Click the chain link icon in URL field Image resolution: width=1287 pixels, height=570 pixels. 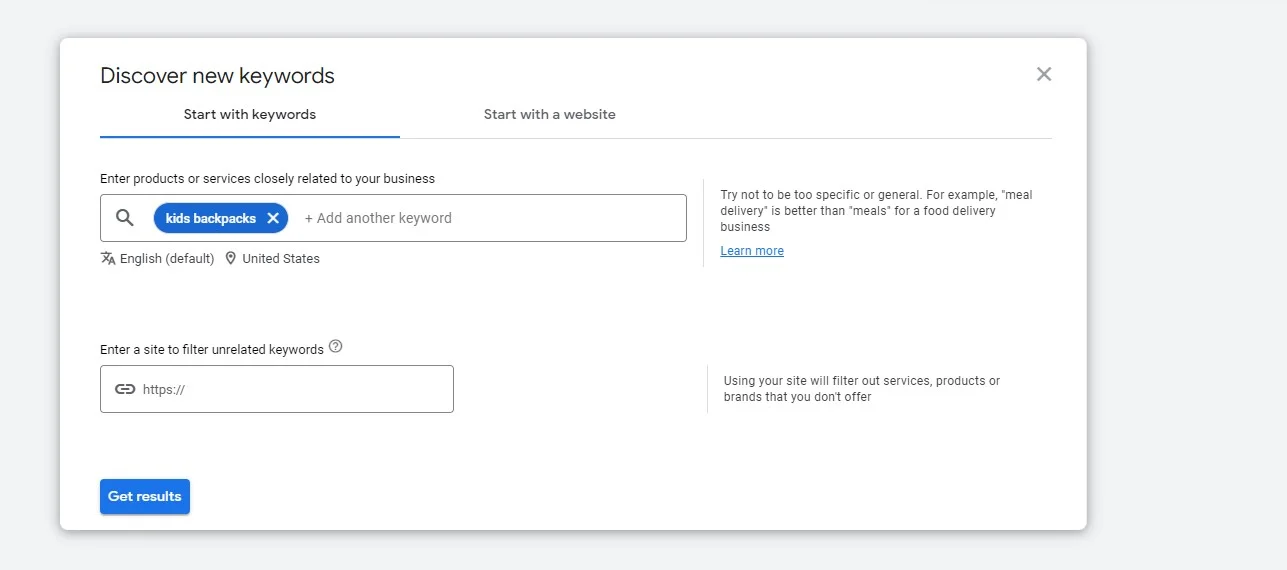coord(125,389)
